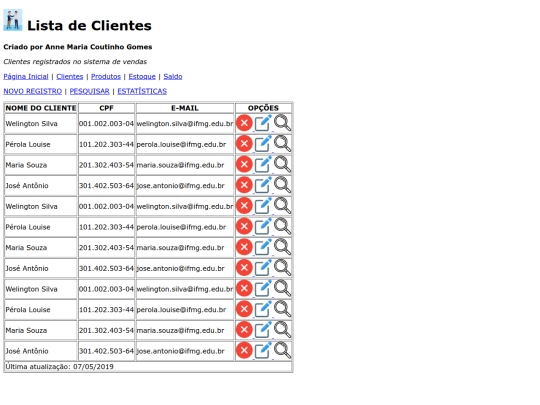540x405 pixels.
Task: Click the handshake logo beside Lista de Clientes
Action: pyautogui.click(x=13, y=20)
